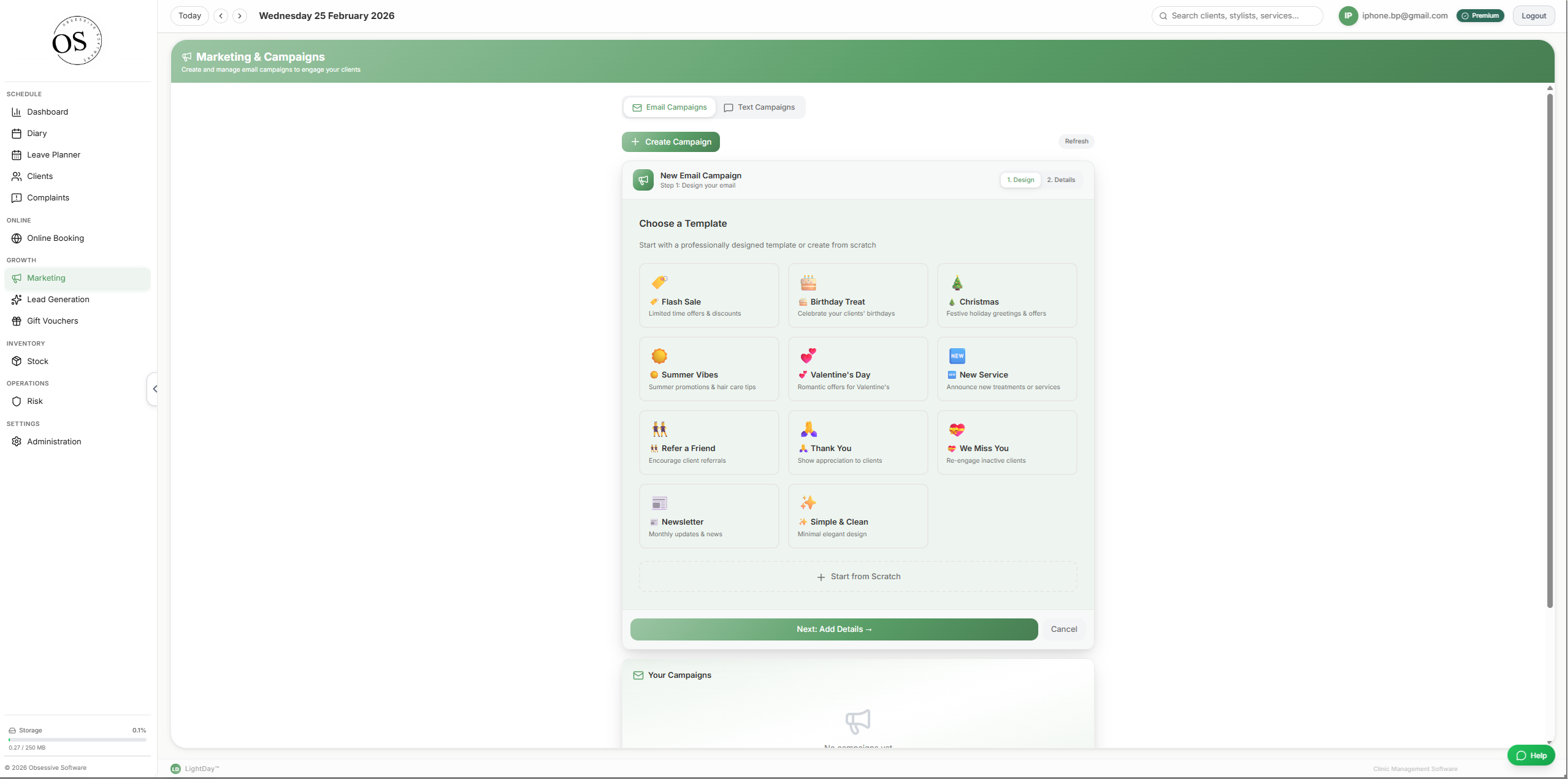Switch to Text Campaigns tab

click(x=759, y=107)
